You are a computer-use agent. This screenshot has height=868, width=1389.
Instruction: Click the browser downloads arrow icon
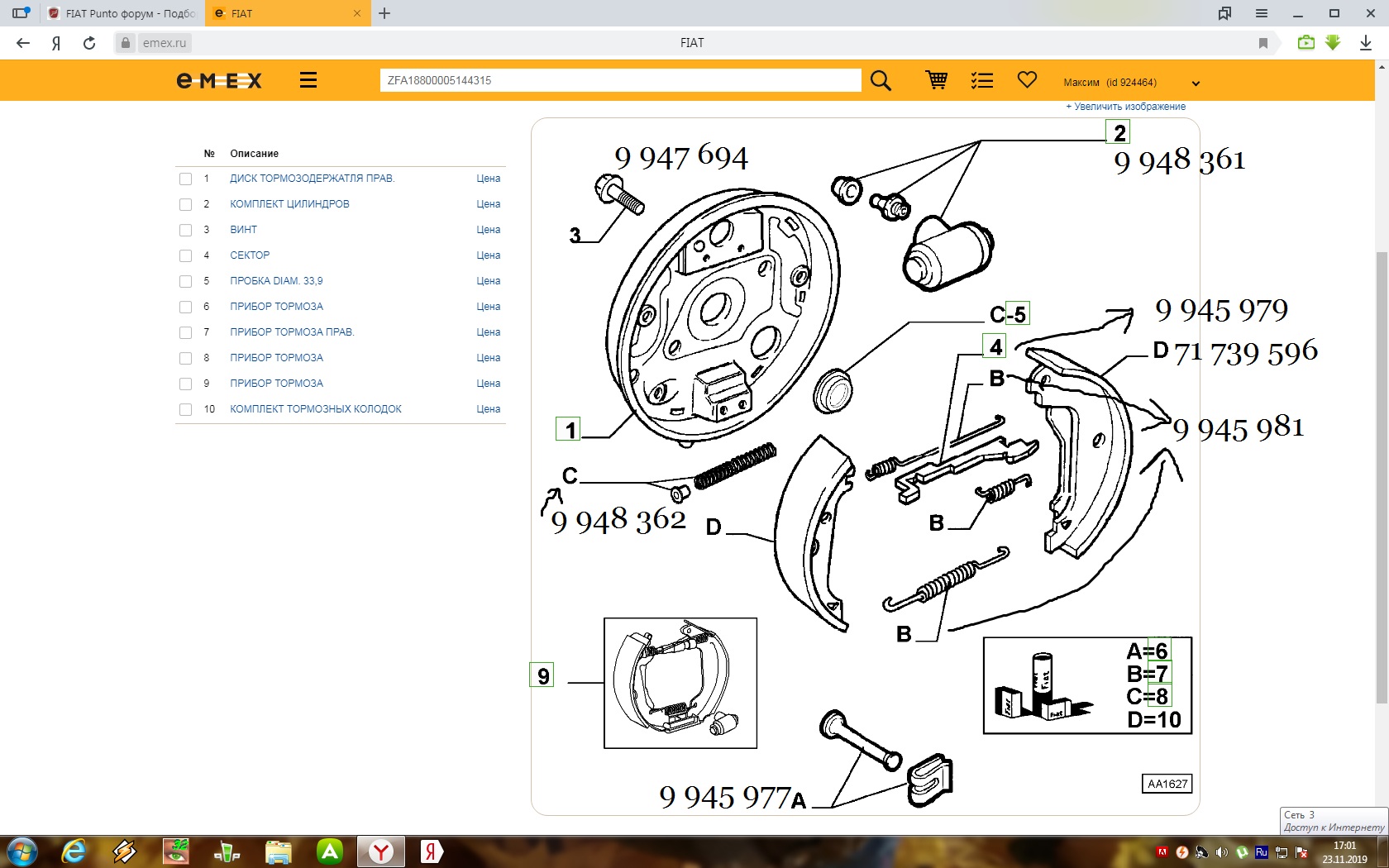click(1365, 43)
